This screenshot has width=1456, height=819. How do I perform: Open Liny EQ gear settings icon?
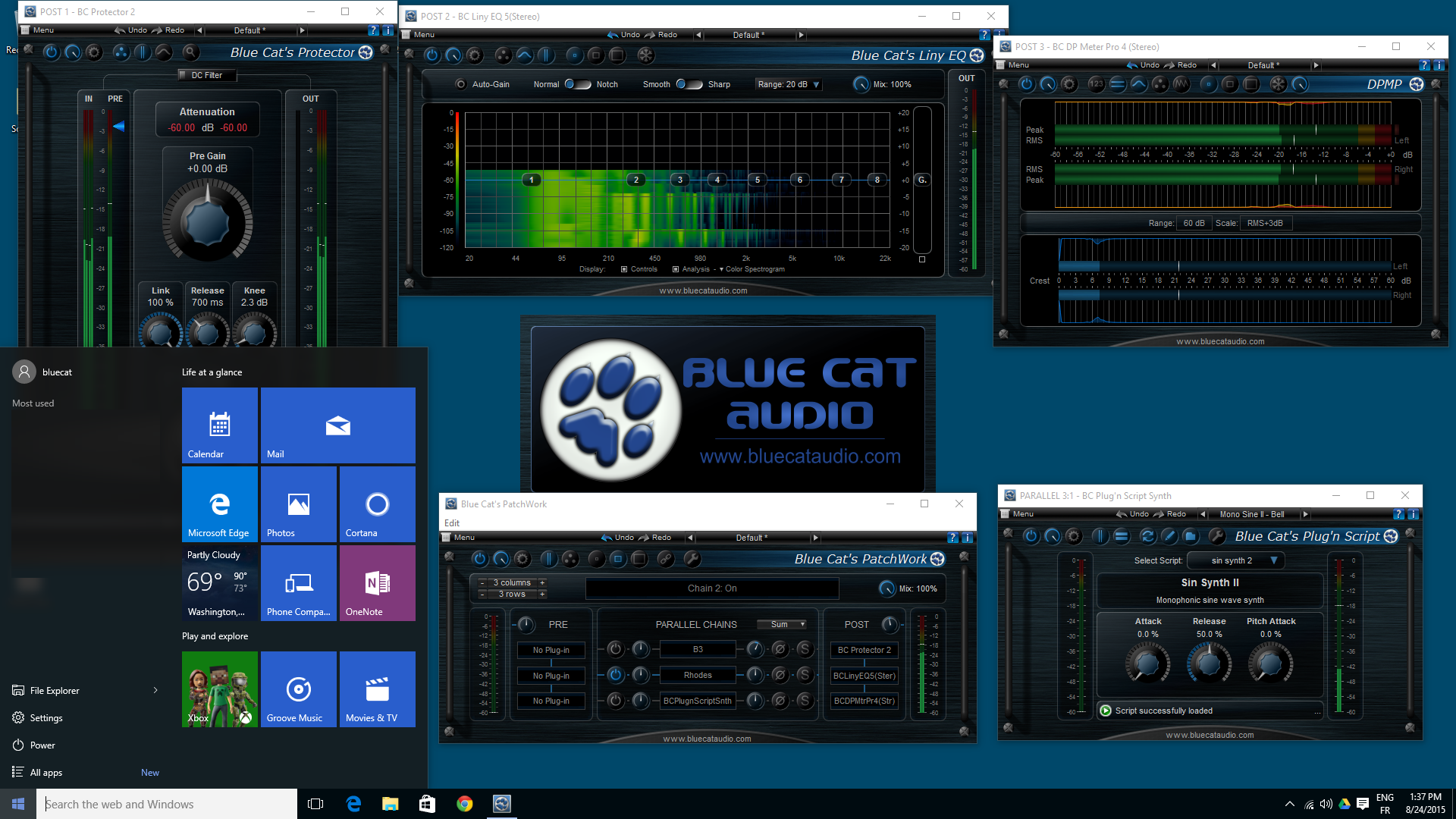point(475,55)
